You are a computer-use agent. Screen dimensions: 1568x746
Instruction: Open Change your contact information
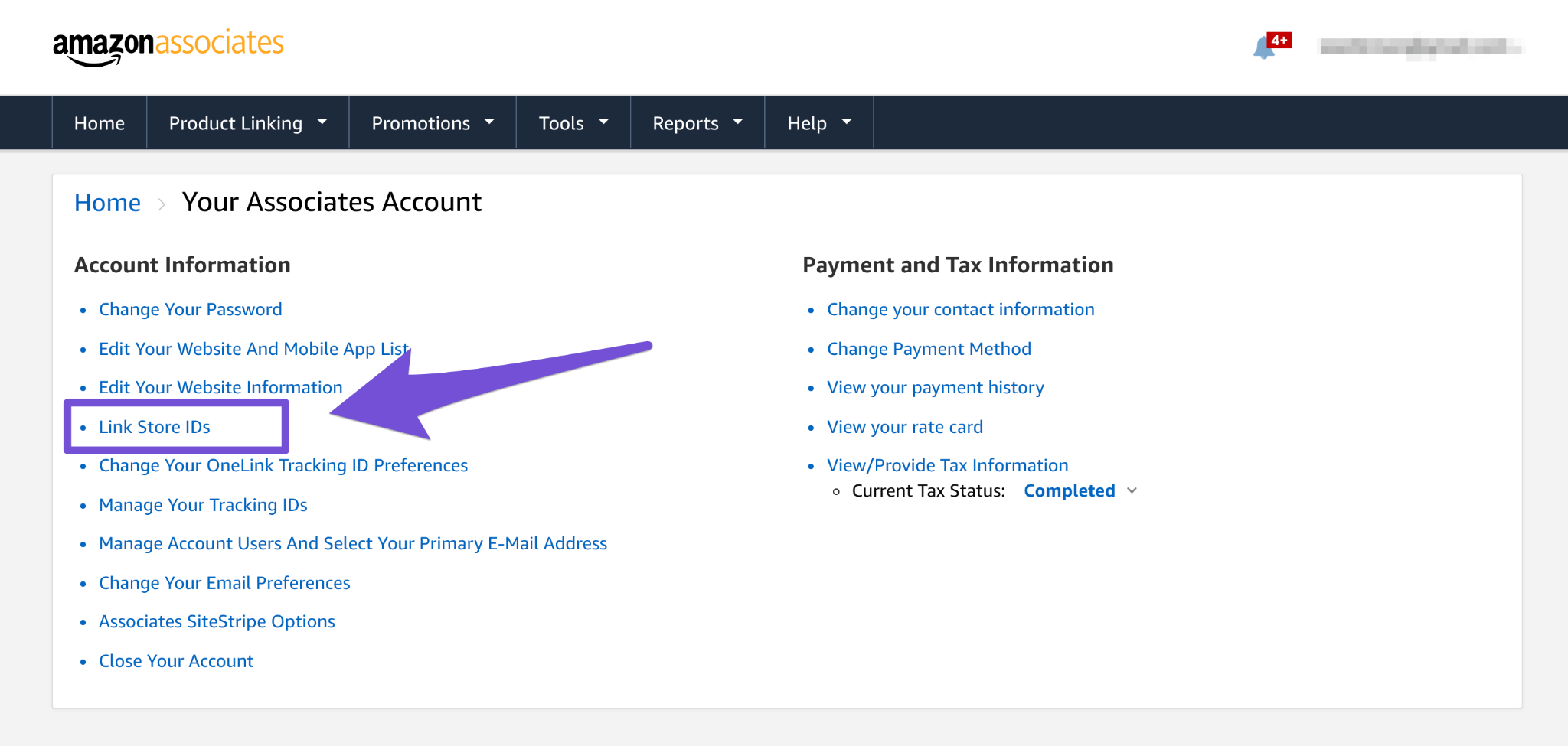click(961, 309)
